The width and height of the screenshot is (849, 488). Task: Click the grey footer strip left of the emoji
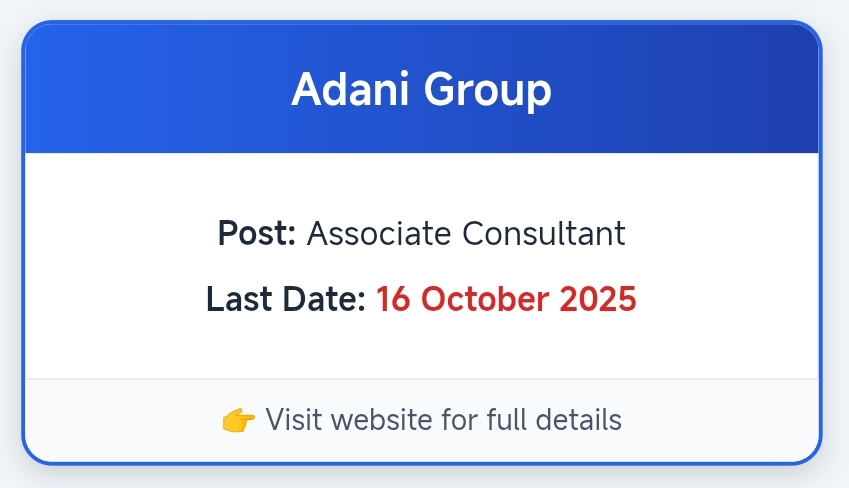[120, 420]
